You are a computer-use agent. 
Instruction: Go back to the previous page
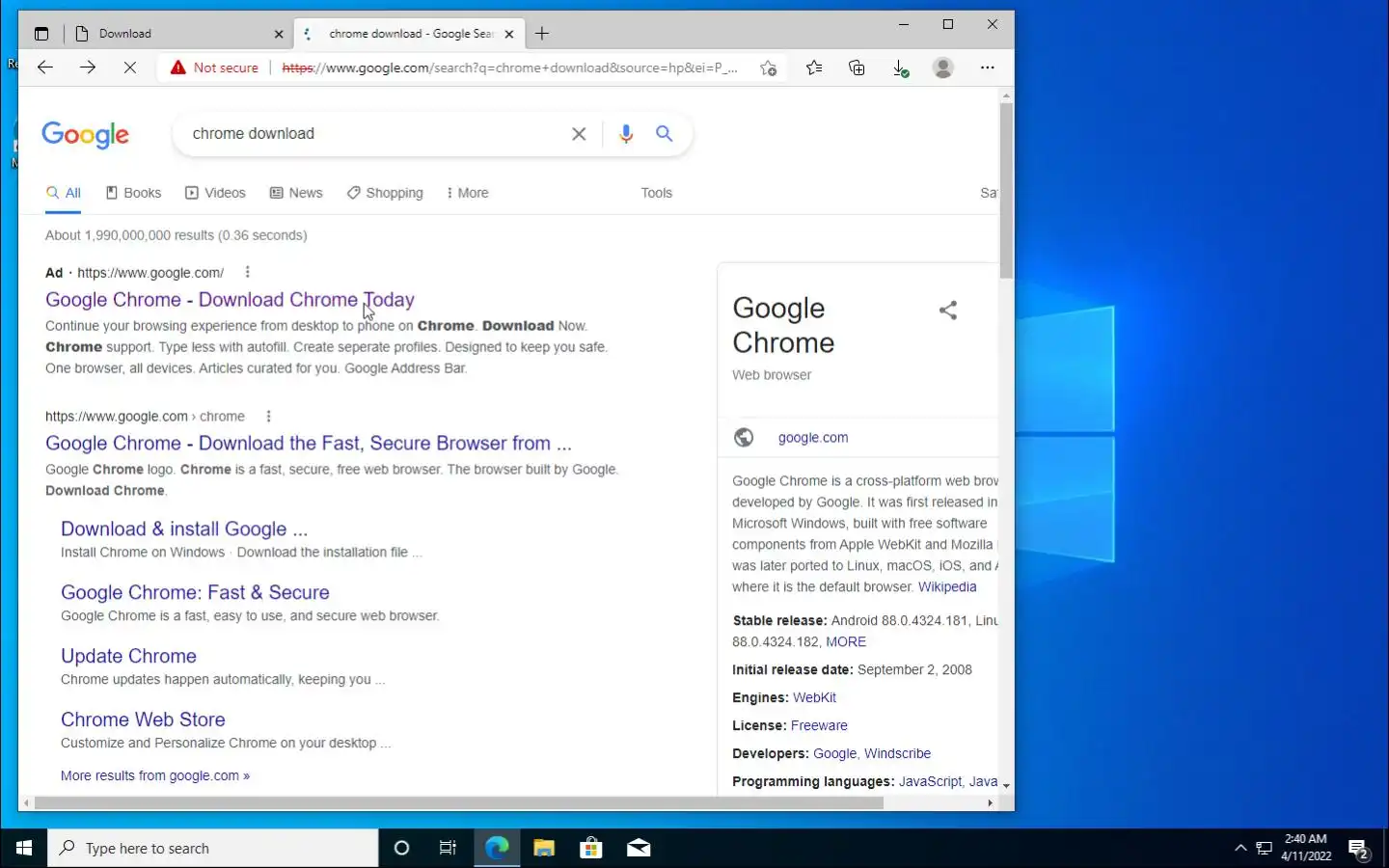coord(44,68)
